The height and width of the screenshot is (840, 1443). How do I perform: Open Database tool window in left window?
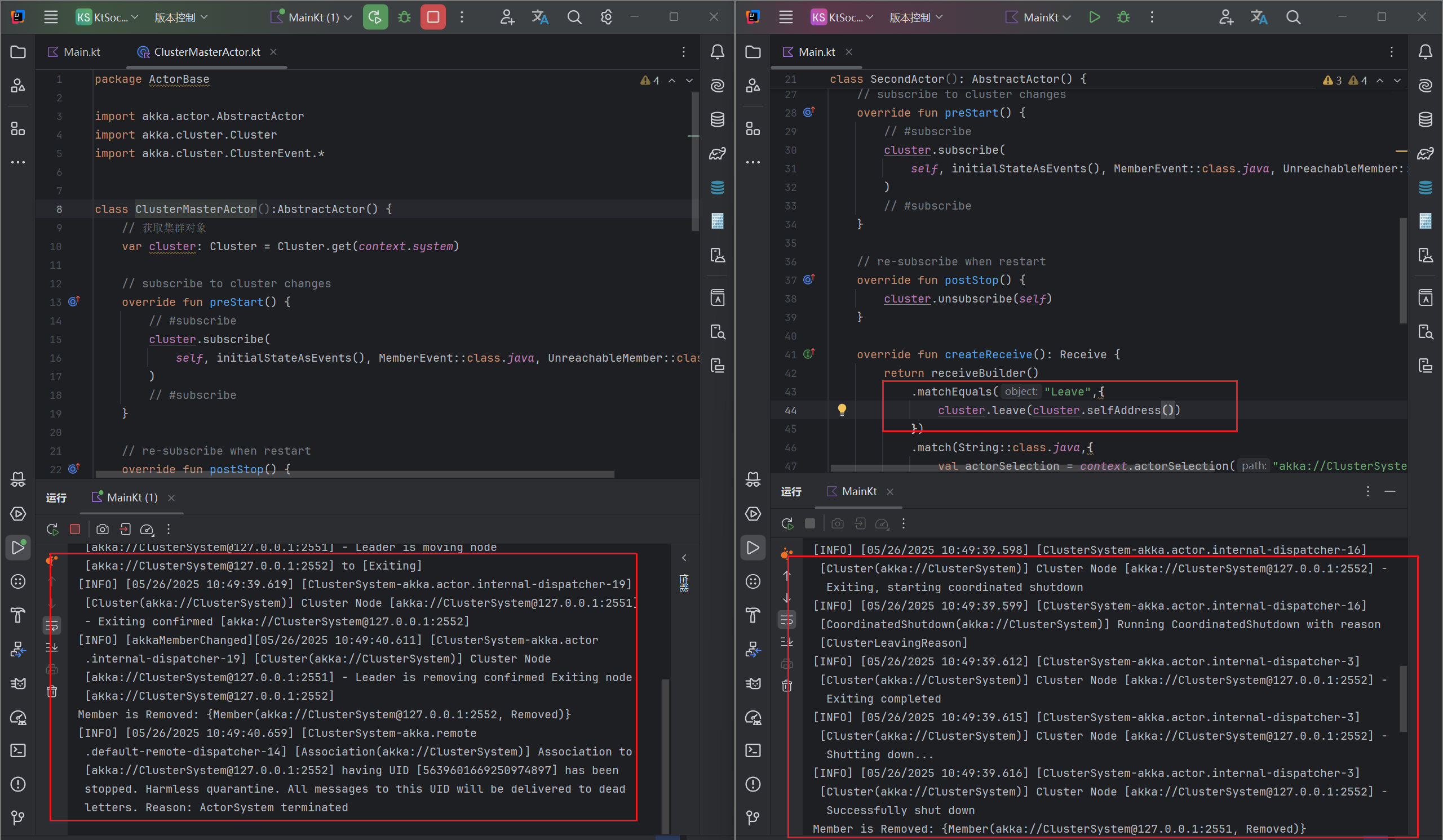[x=718, y=119]
